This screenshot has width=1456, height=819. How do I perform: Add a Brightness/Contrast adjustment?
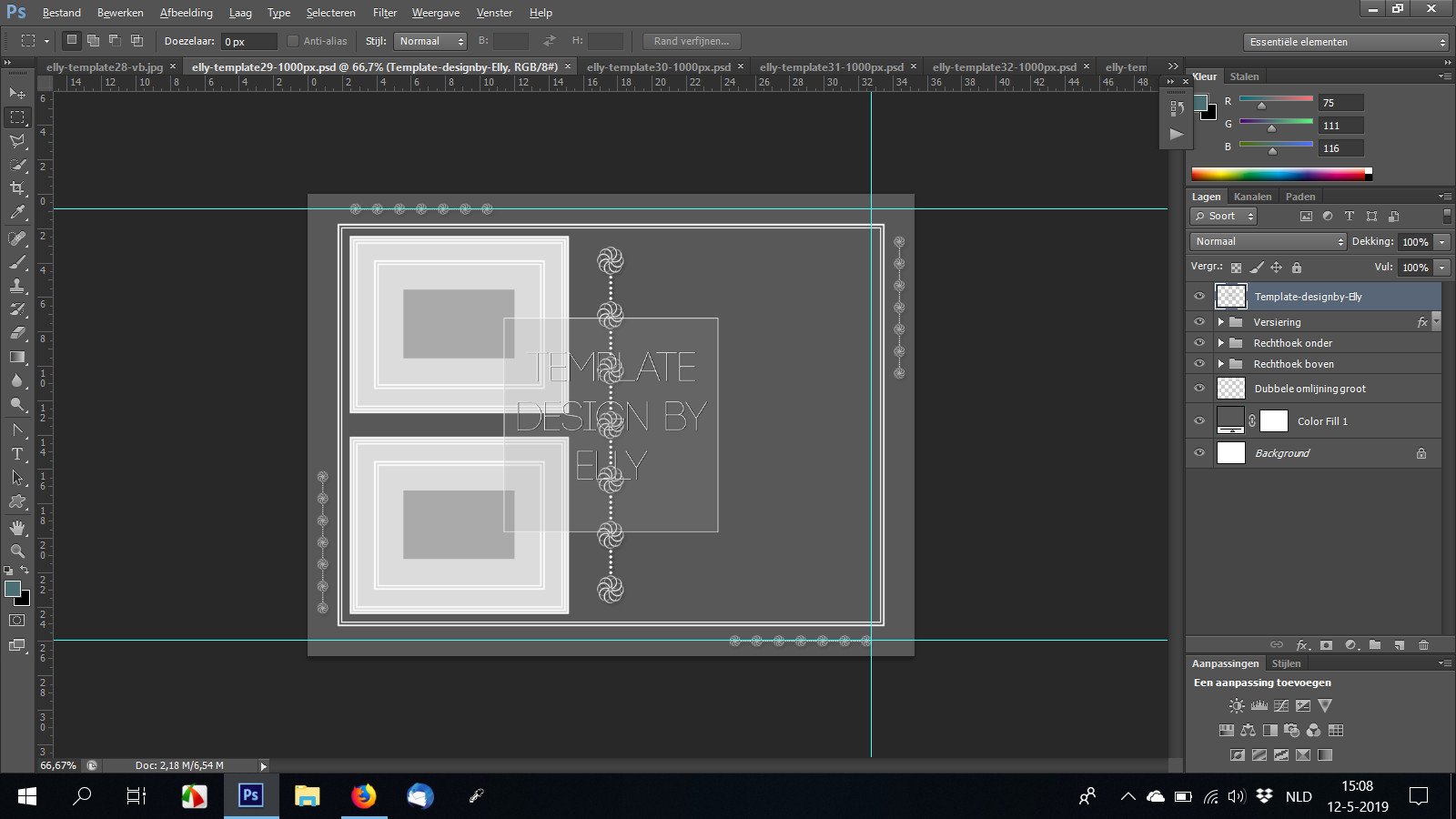point(1236,706)
